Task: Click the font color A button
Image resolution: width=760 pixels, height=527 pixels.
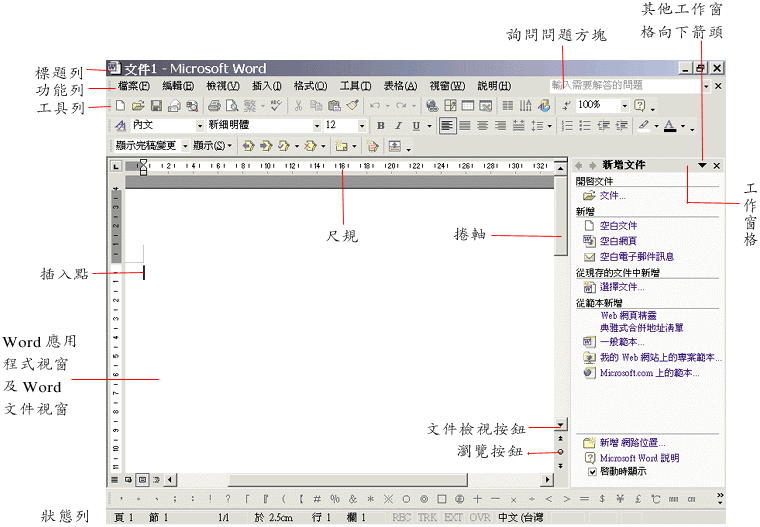Action: (x=670, y=126)
